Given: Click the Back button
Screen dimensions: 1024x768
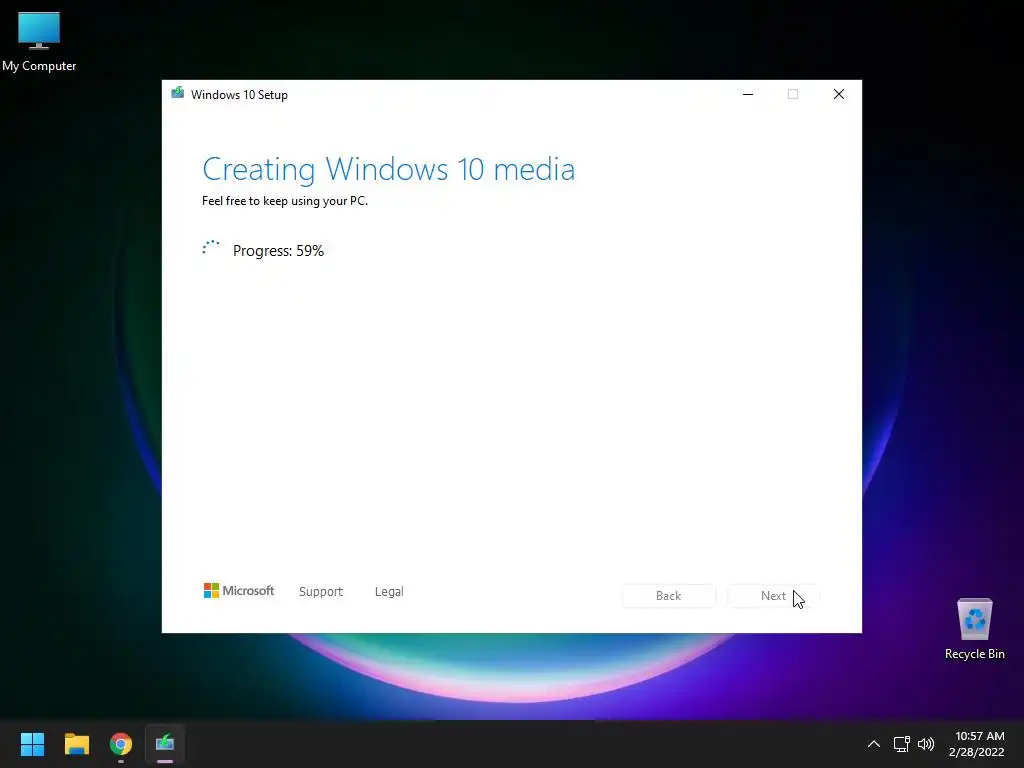Looking at the screenshot, I should (668, 596).
